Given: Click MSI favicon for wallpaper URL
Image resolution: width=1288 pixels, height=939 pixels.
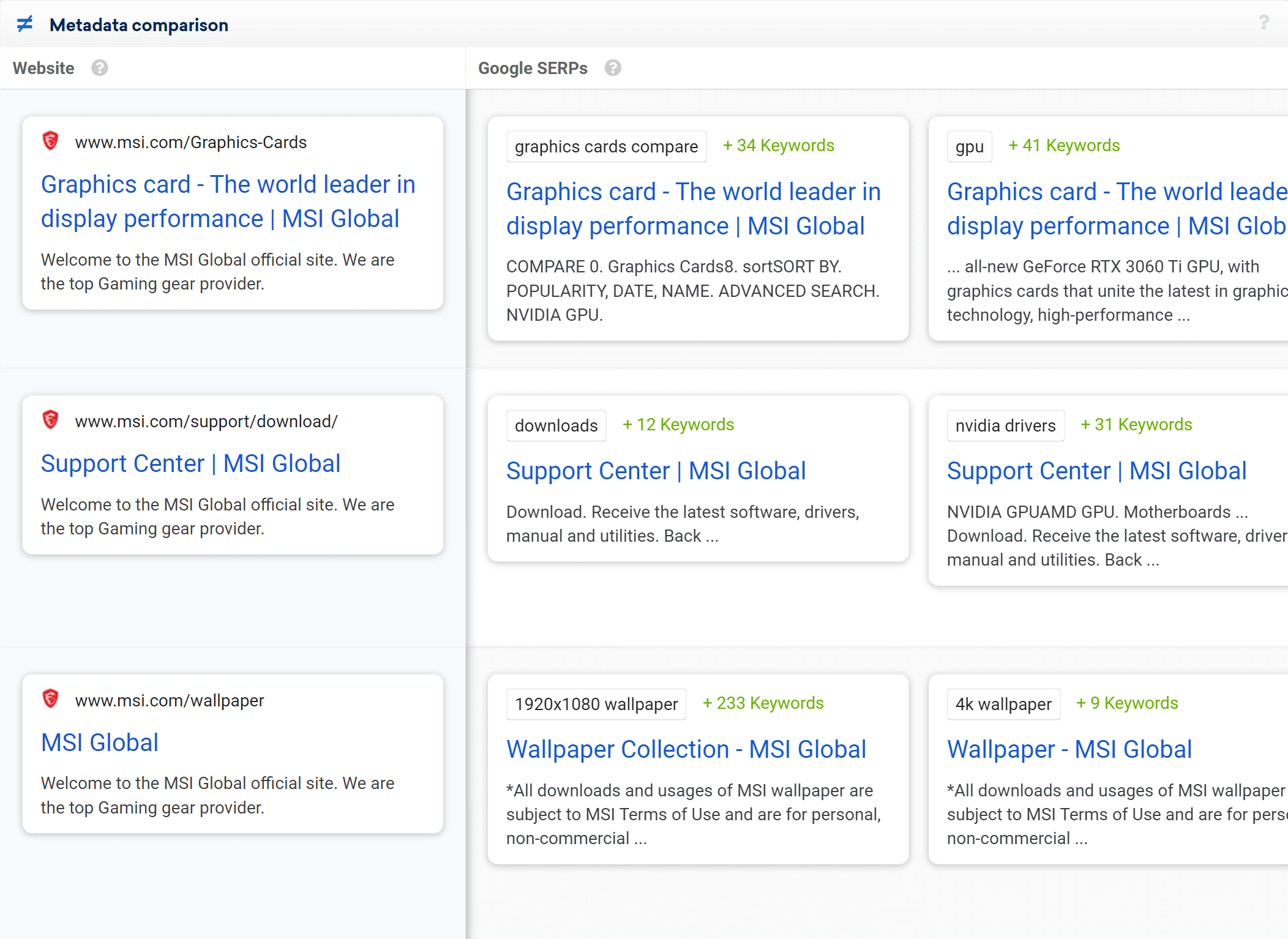Looking at the screenshot, I should point(51,699).
